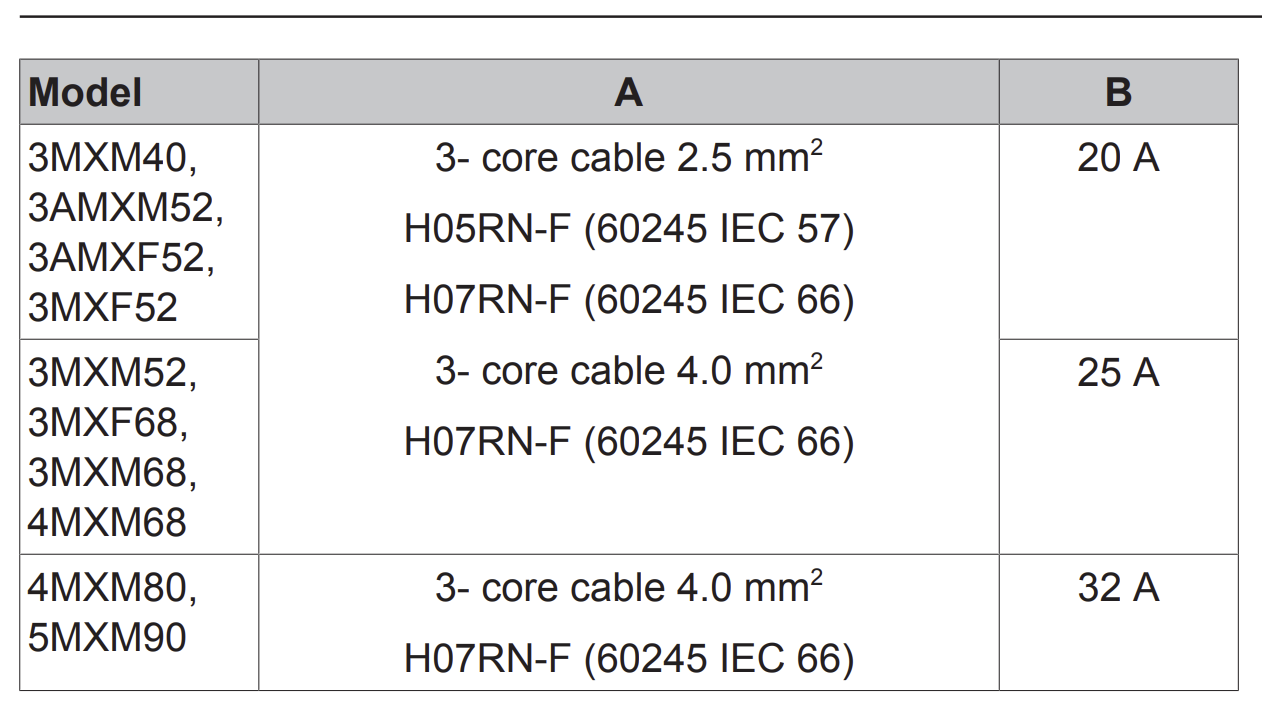The image size is (1262, 701).
Task: Click the column A header
Action: coord(628,92)
